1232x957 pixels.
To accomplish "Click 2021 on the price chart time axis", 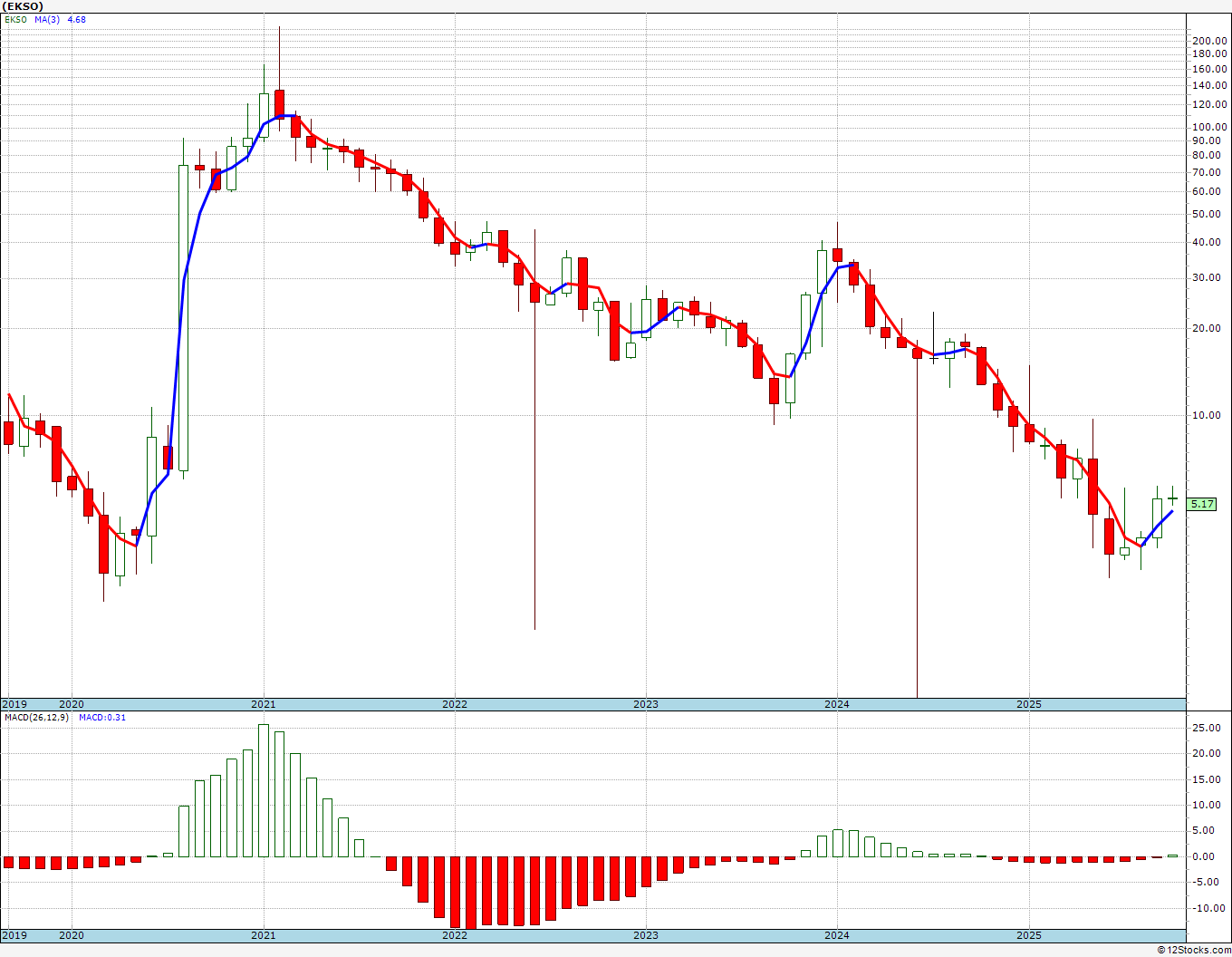I will pos(263,704).
